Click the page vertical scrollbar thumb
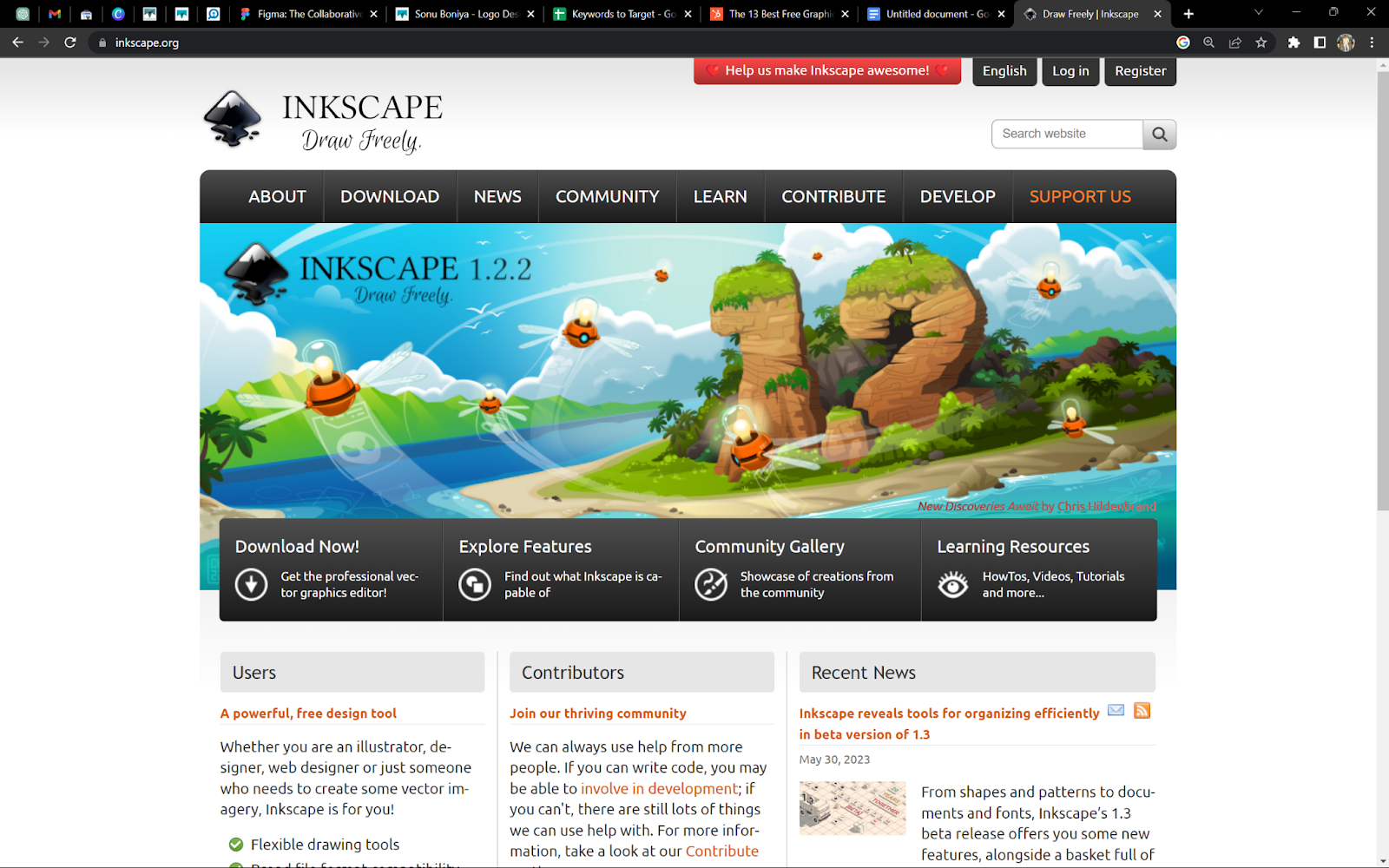The image size is (1389, 868). click(1382, 291)
